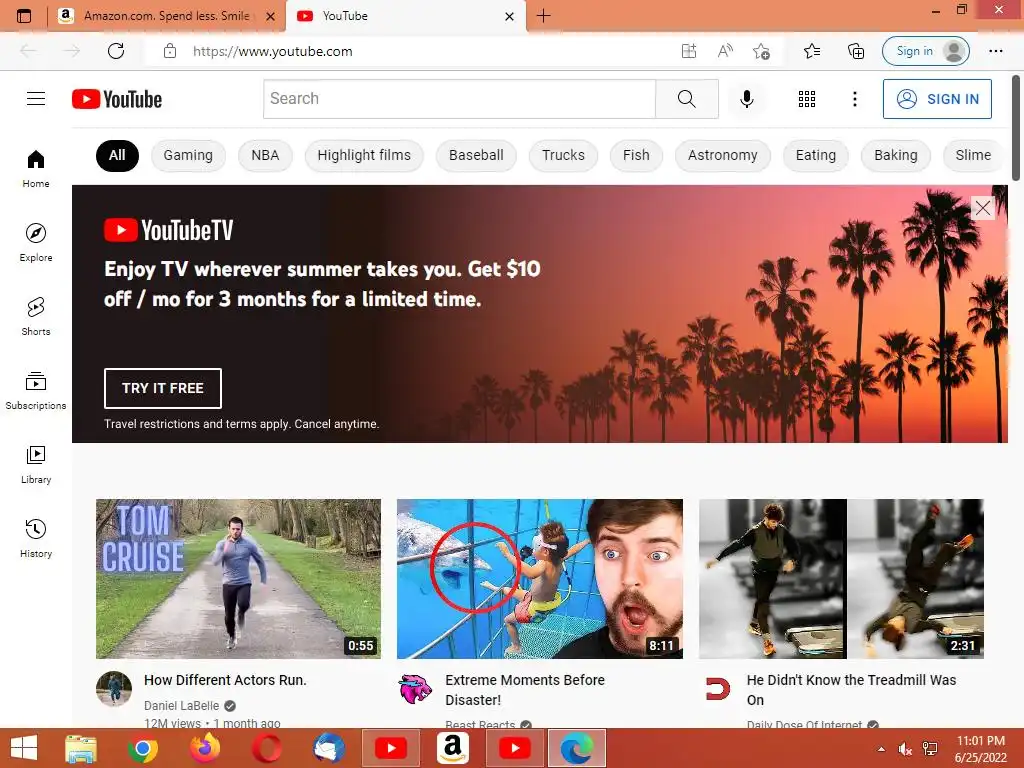
Task: Click the app available icon in address bar
Action: coord(688,51)
